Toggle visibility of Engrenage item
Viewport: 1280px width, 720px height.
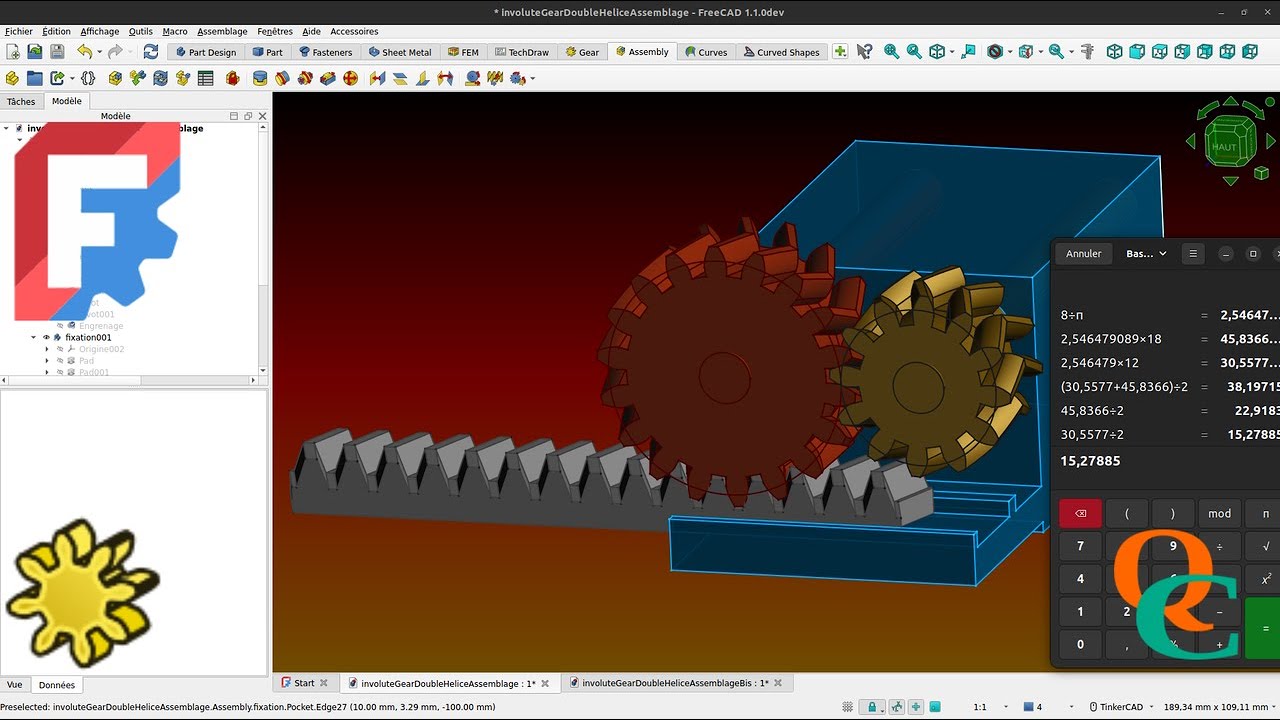tap(60, 326)
